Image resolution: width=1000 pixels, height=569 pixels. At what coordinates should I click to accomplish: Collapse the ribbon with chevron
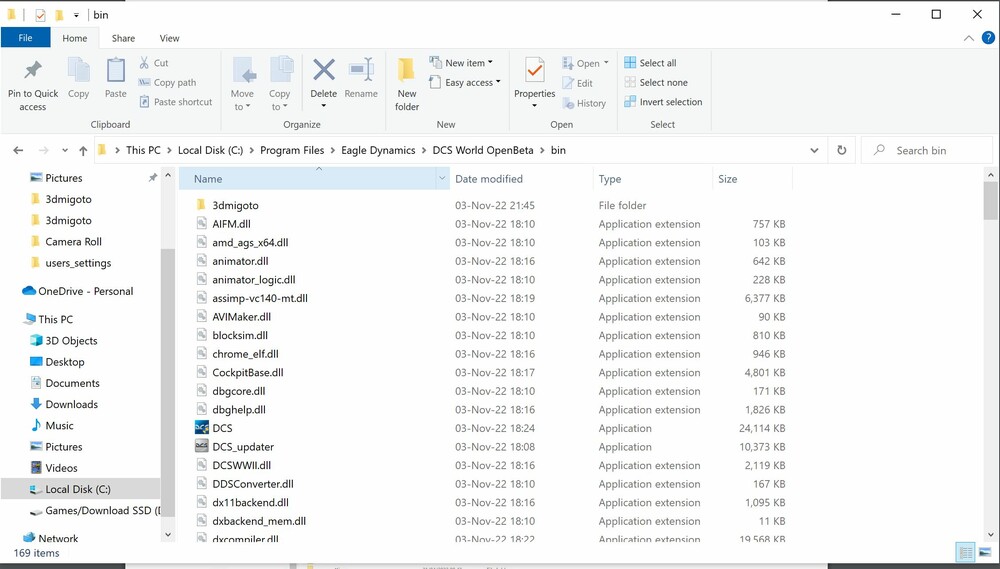pos(969,38)
